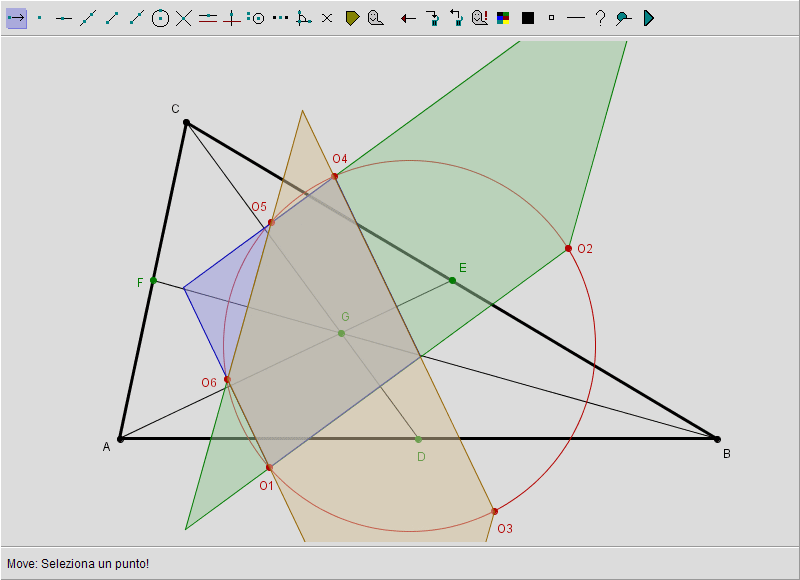The width and height of the screenshot is (800, 580).
Task: Select the Perpendicular line tool
Action: click(x=232, y=18)
